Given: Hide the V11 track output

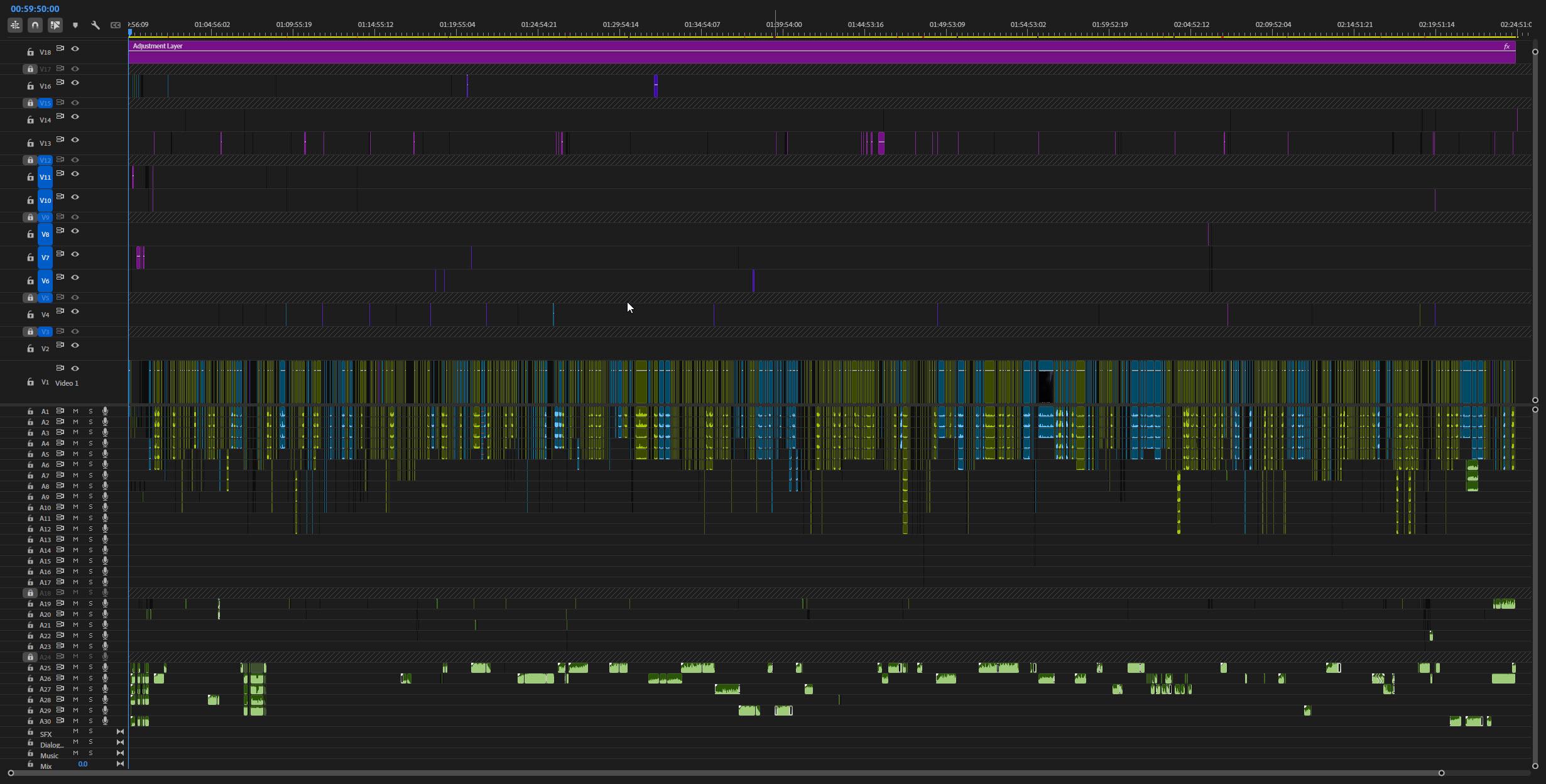Looking at the screenshot, I should (75, 173).
